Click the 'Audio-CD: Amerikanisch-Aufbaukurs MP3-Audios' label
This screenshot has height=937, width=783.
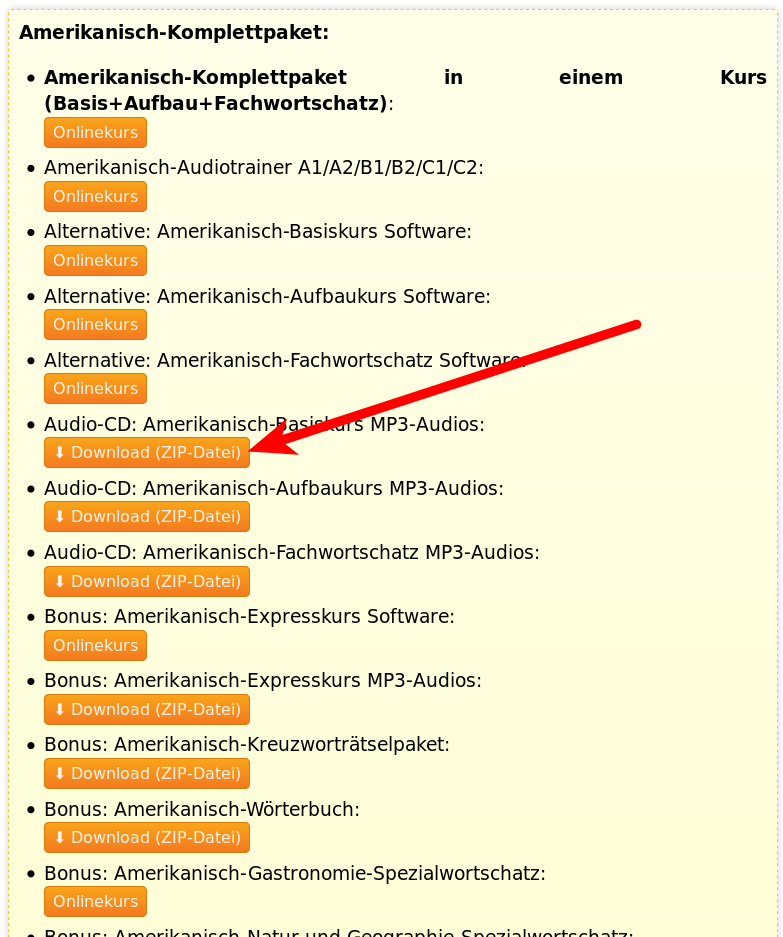click(273, 488)
